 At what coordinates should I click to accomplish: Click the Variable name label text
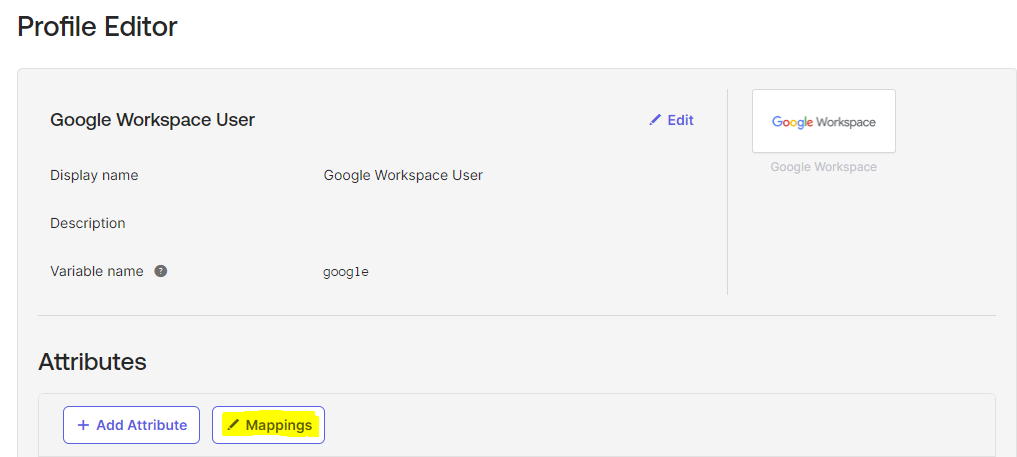97,271
